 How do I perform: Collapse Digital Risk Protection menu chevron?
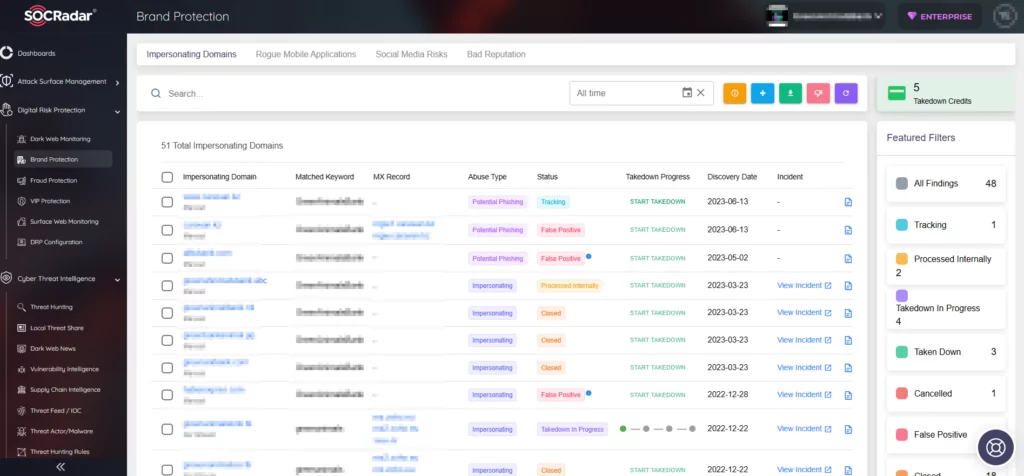pos(118,112)
